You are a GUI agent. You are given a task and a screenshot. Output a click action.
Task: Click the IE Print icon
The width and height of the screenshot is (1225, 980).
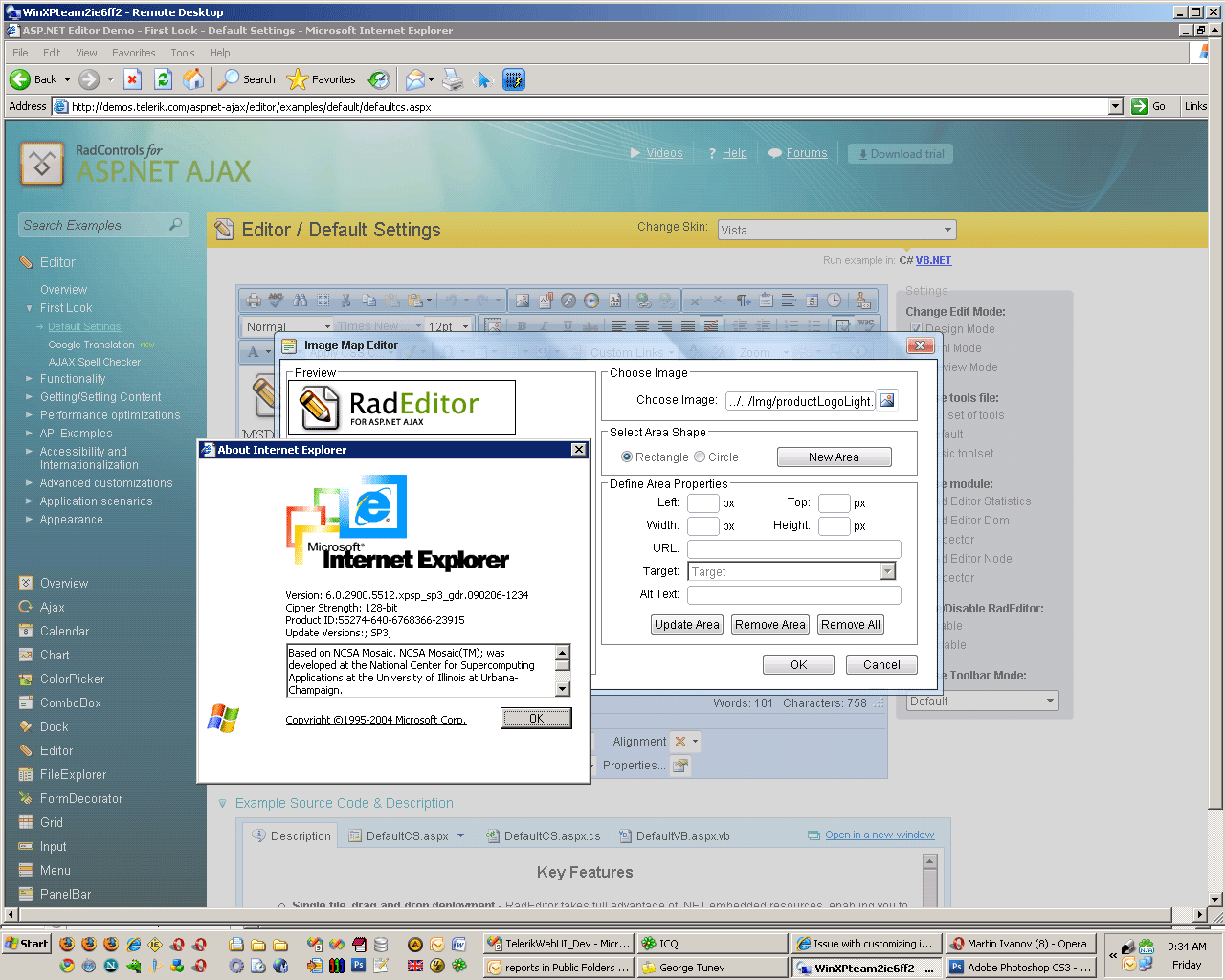click(x=453, y=79)
